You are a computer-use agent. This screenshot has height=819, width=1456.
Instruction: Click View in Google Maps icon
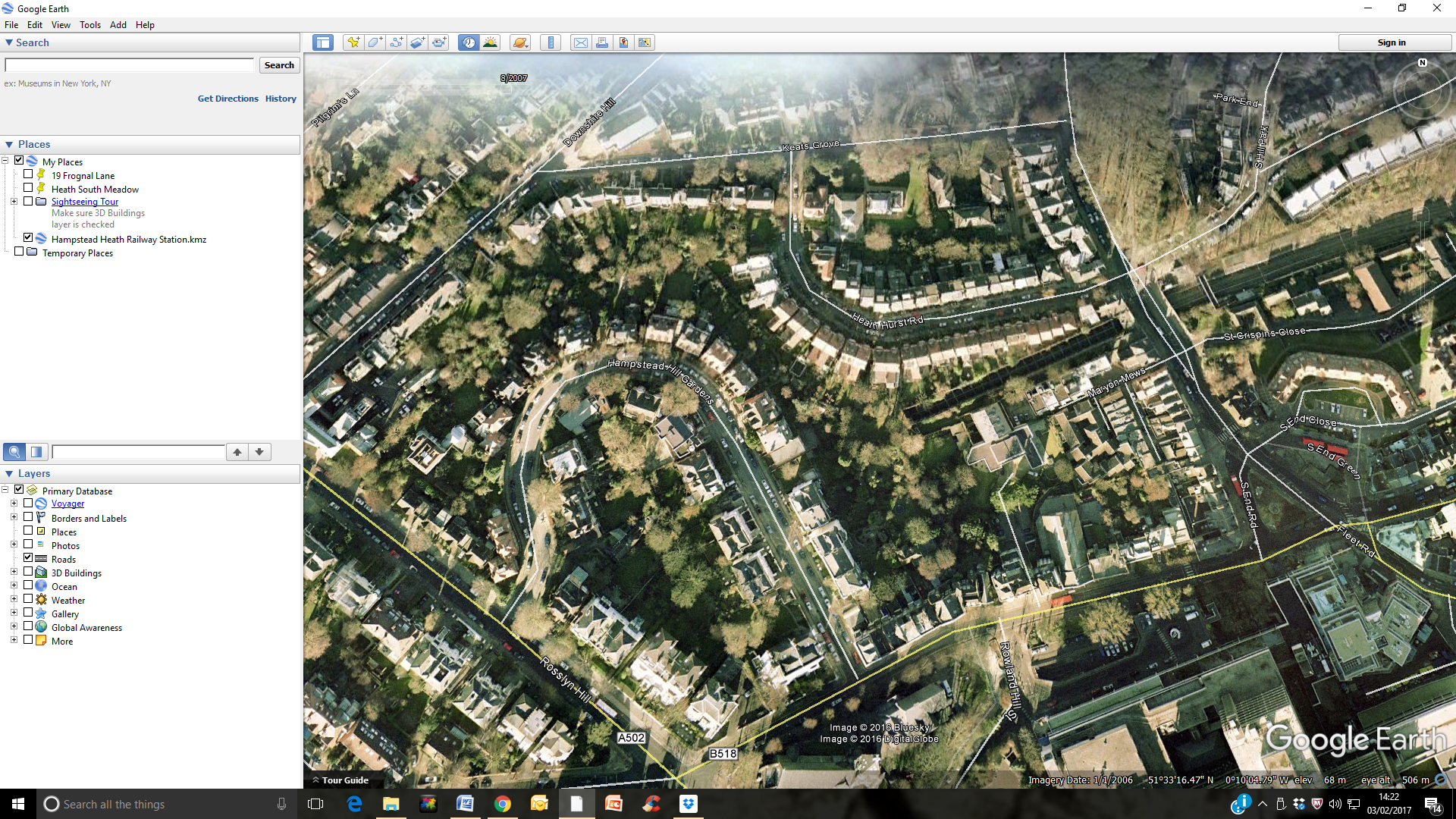pos(645,42)
